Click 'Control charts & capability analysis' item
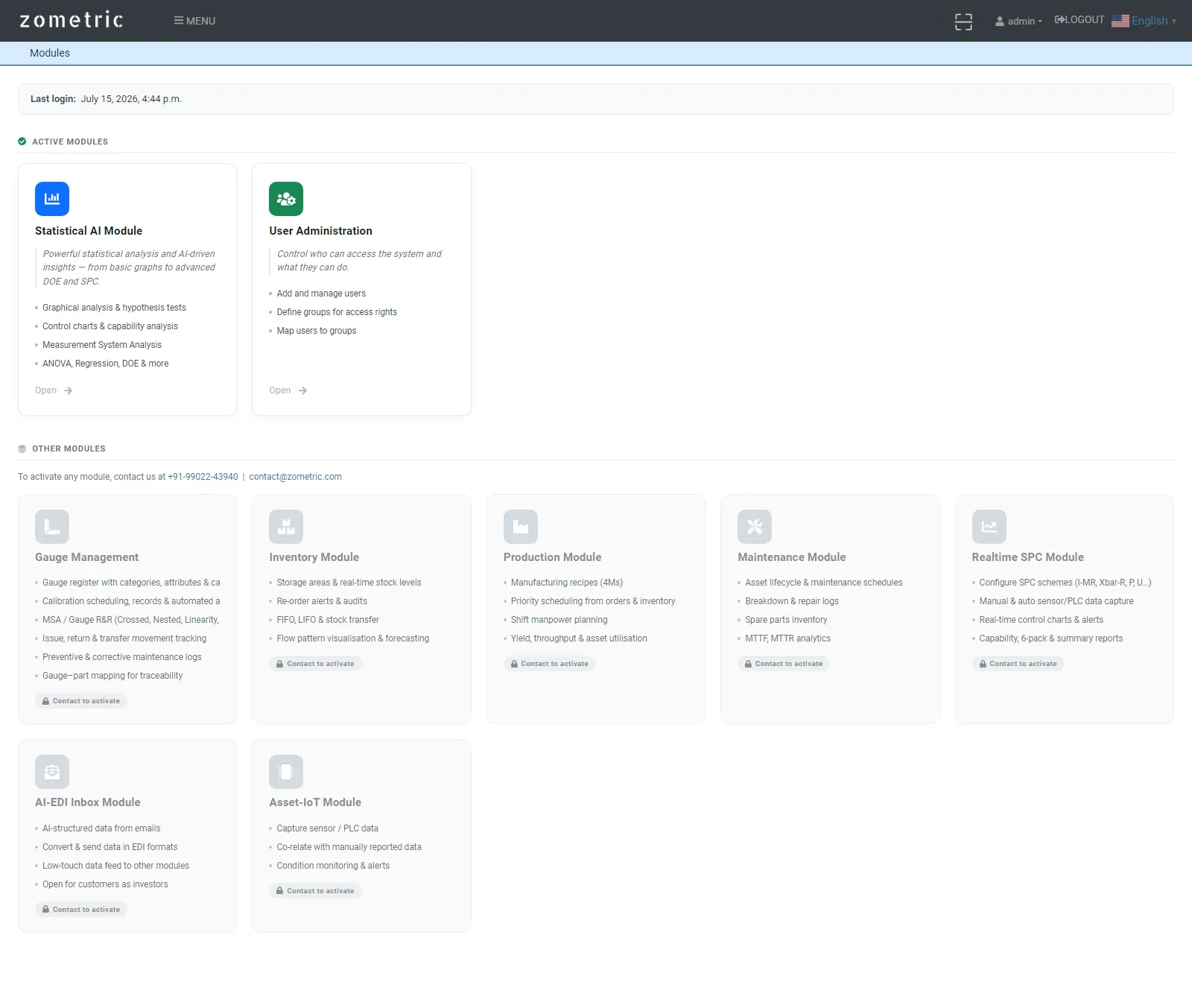This screenshot has width=1192, height=1008. [110, 326]
